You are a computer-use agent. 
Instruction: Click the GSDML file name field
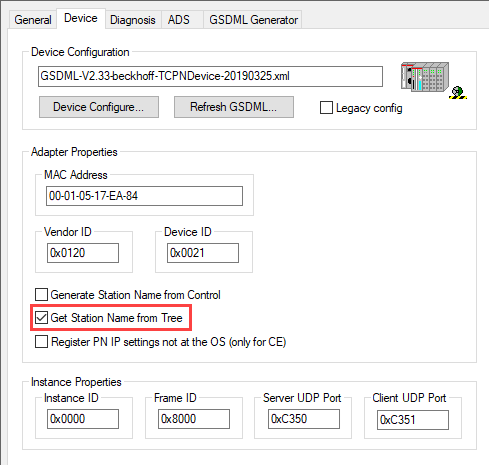click(210, 76)
